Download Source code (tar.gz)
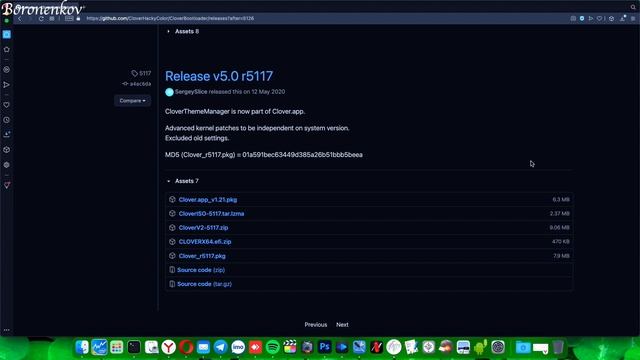Screen dimensions: 640x360 (204, 284)
